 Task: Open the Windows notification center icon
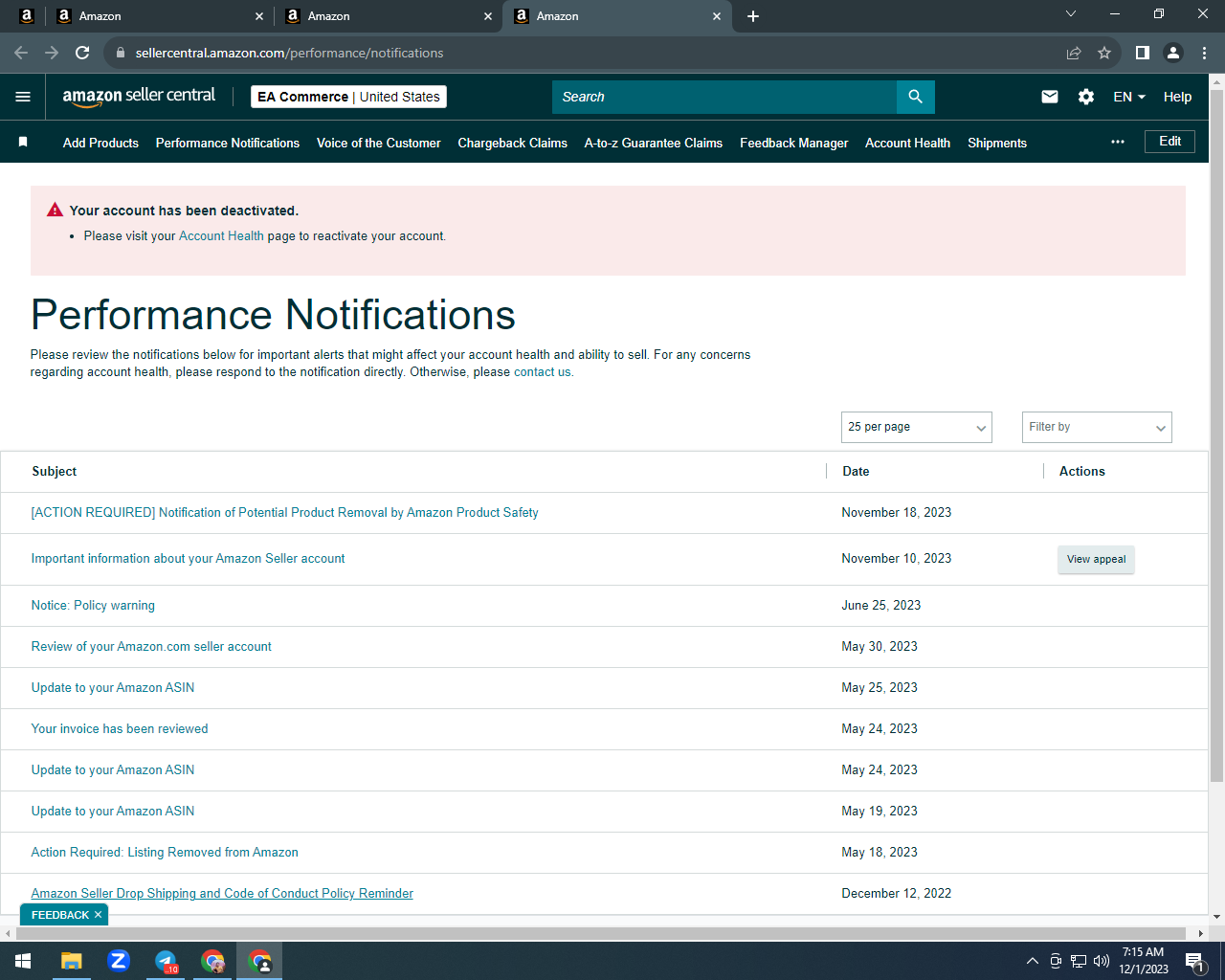click(x=1194, y=961)
